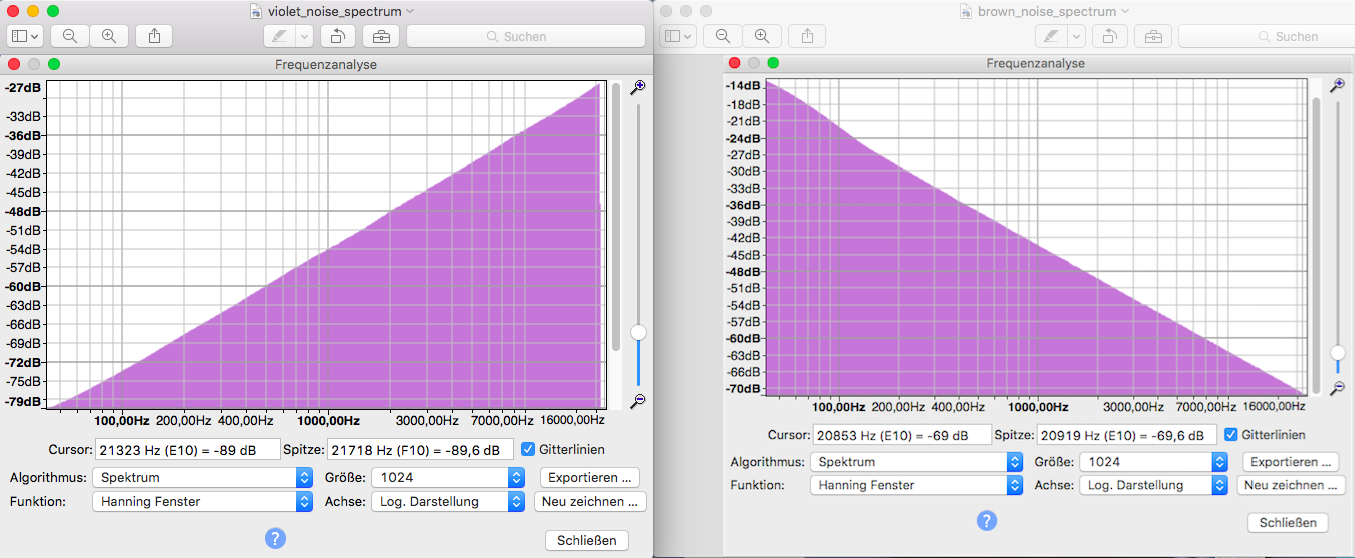Click the -14dB axis label in brown graph

pos(743,86)
